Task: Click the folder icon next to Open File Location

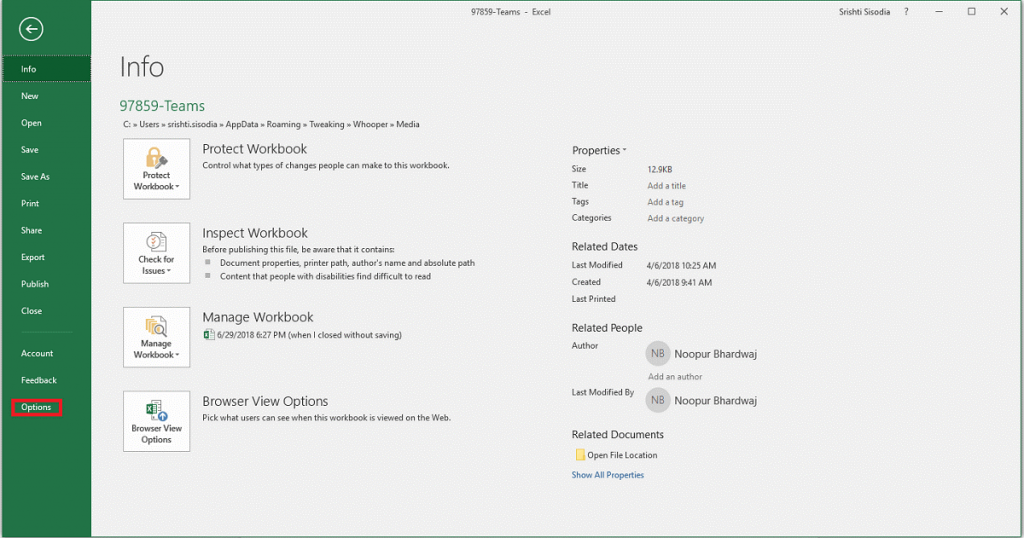Action: pos(580,454)
